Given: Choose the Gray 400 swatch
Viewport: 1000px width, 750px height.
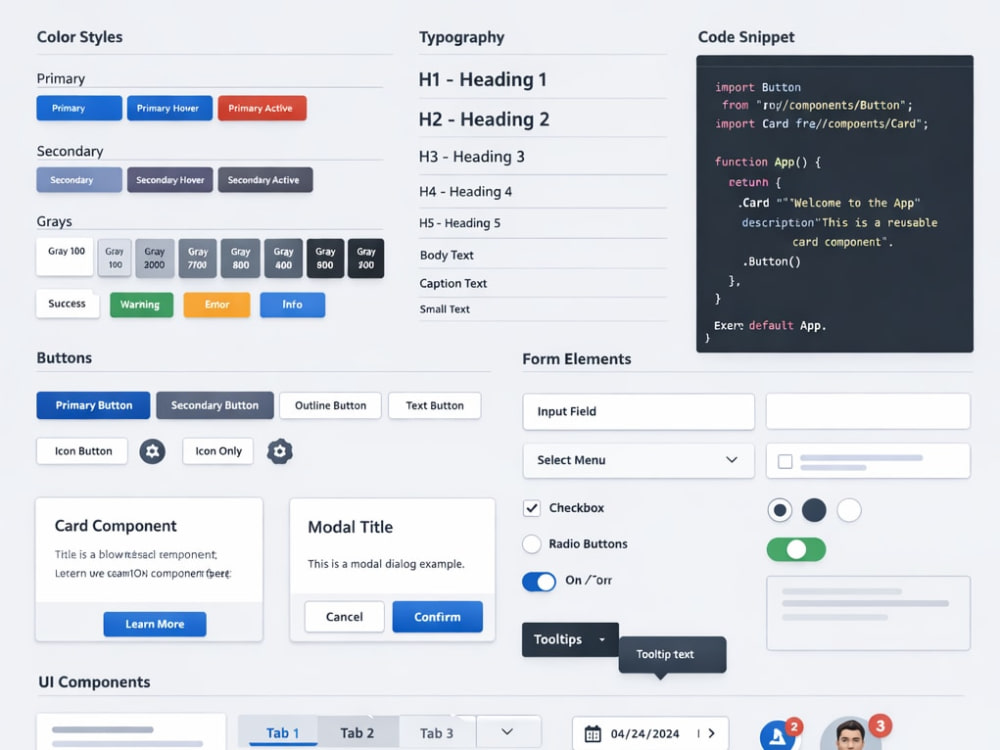Looking at the screenshot, I should click(x=283, y=258).
